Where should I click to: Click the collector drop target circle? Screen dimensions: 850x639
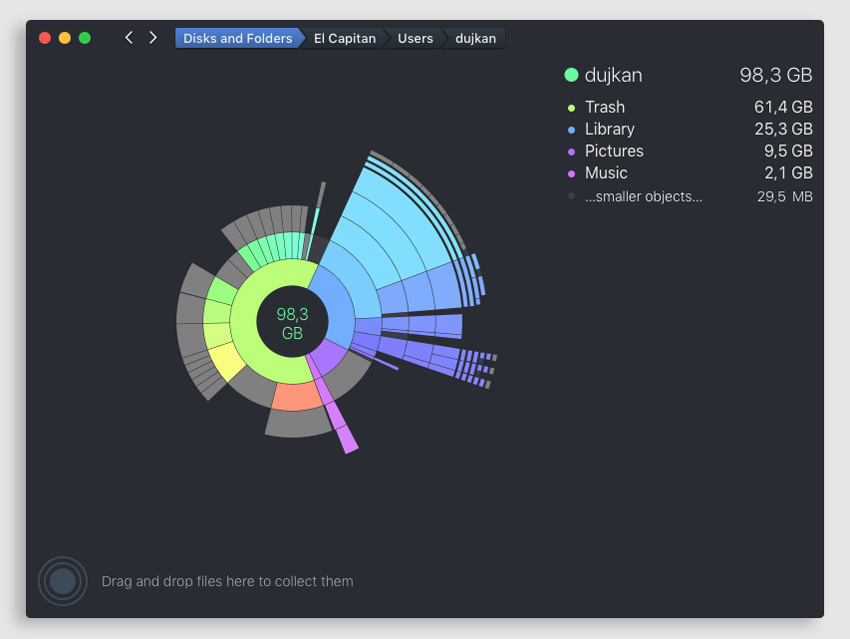(x=62, y=581)
